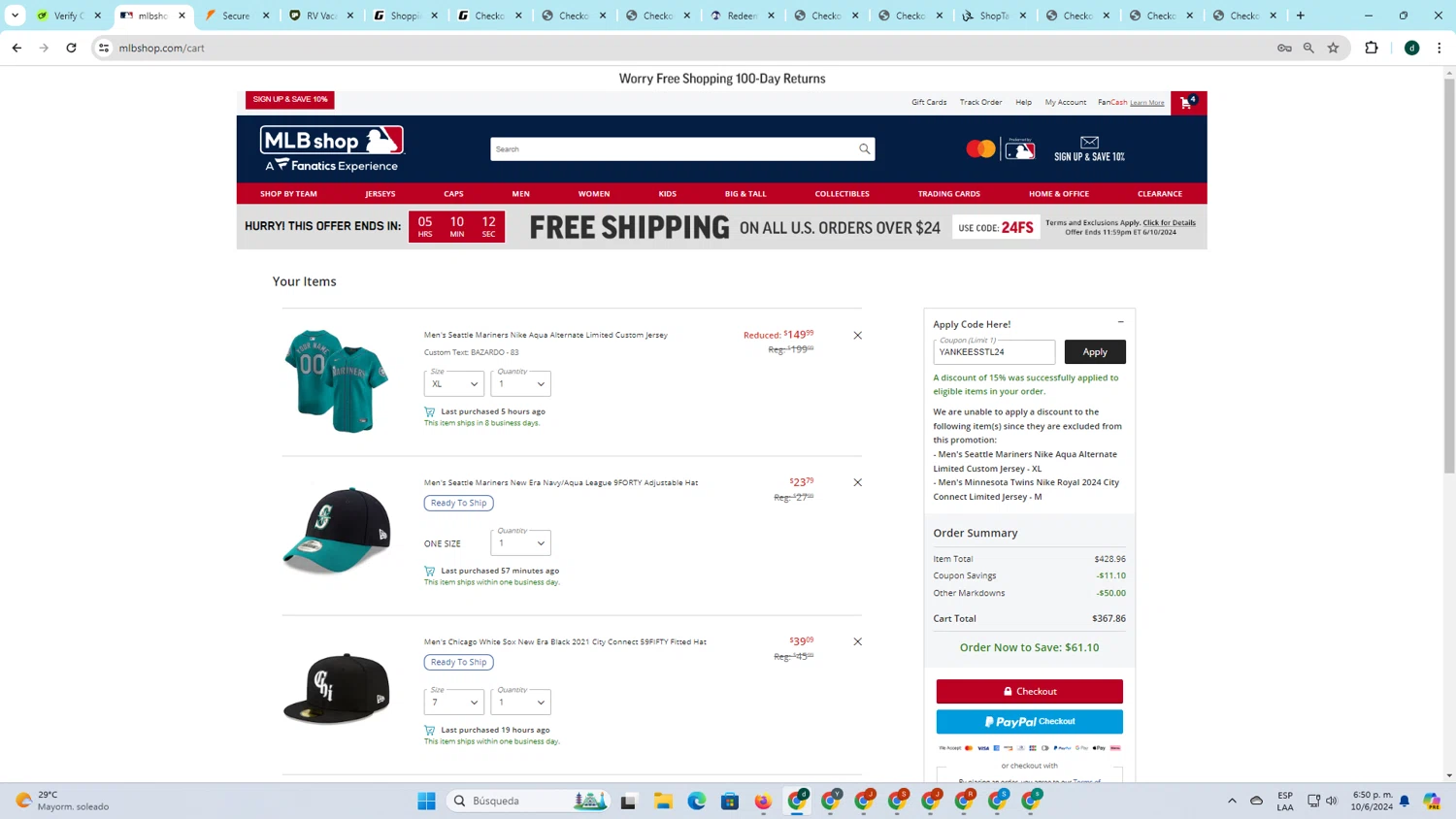Open the My Account link
This screenshot has width=1456, height=819.
pyautogui.click(x=1065, y=102)
